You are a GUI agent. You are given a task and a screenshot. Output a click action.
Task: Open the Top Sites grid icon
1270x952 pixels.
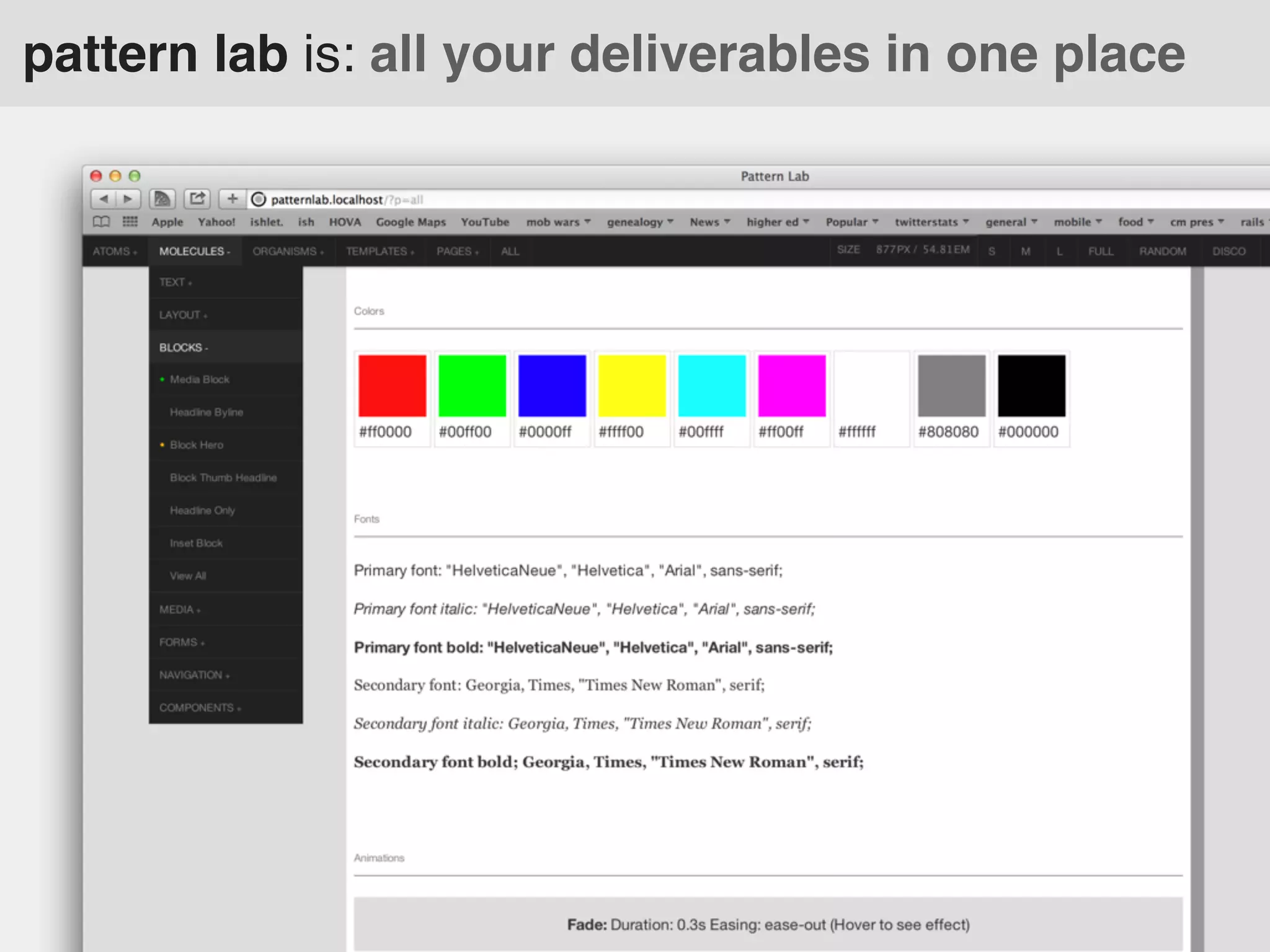[x=130, y=222]
